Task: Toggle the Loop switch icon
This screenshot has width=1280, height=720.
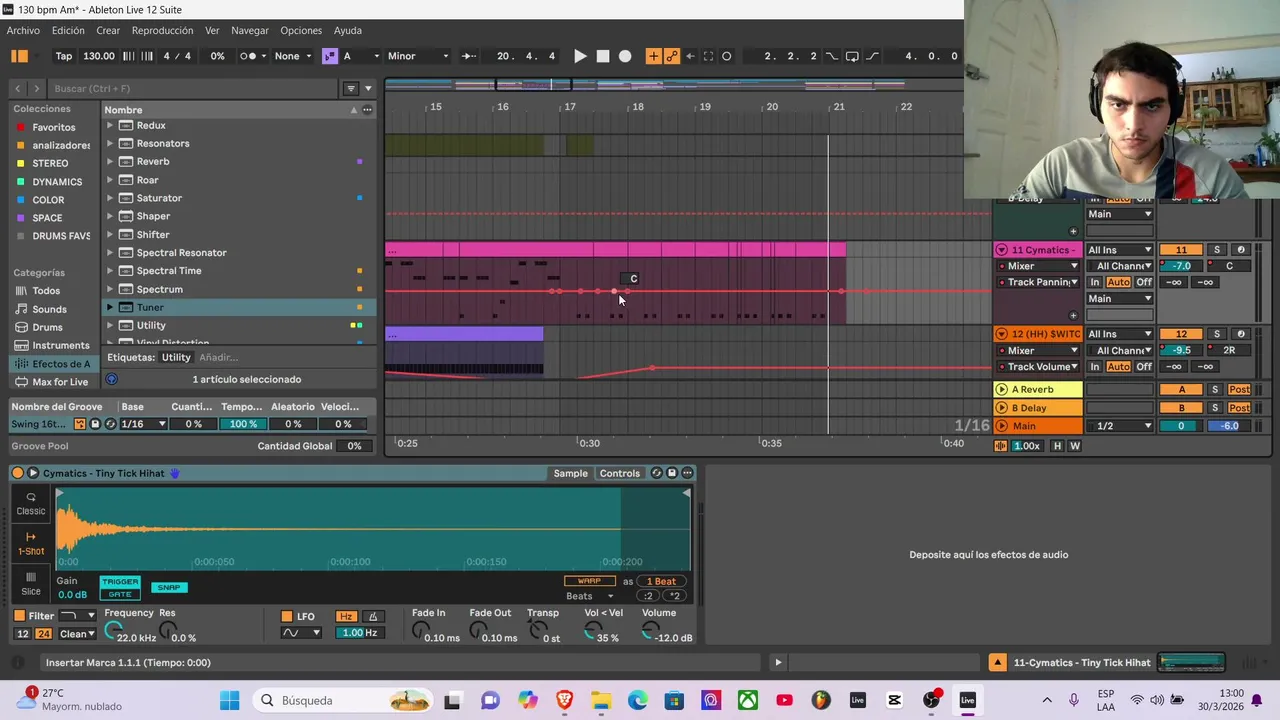Action: point(852,56)
